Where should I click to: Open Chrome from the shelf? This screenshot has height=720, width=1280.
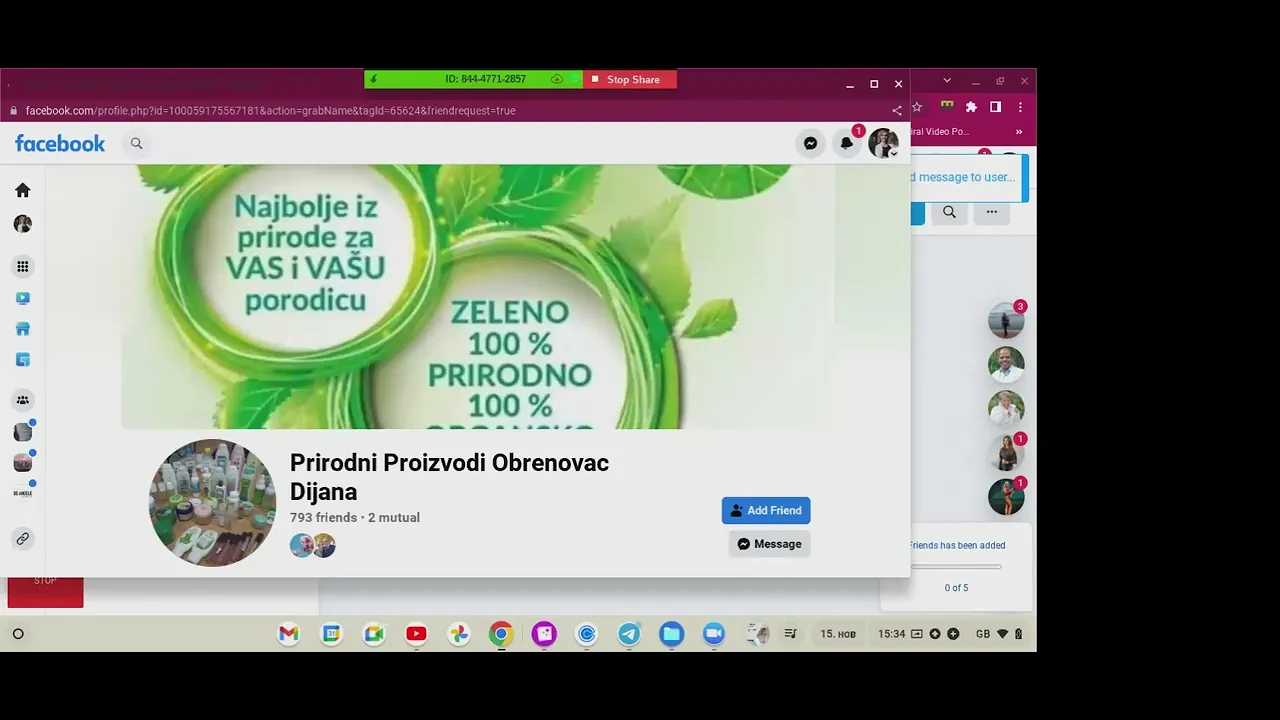point(501,634)
